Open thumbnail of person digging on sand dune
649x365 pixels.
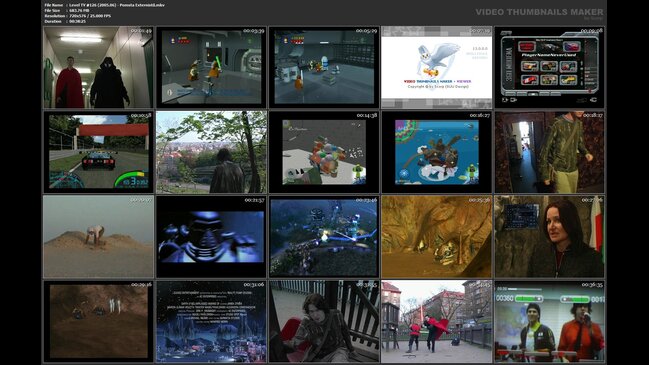click(98, 237)
